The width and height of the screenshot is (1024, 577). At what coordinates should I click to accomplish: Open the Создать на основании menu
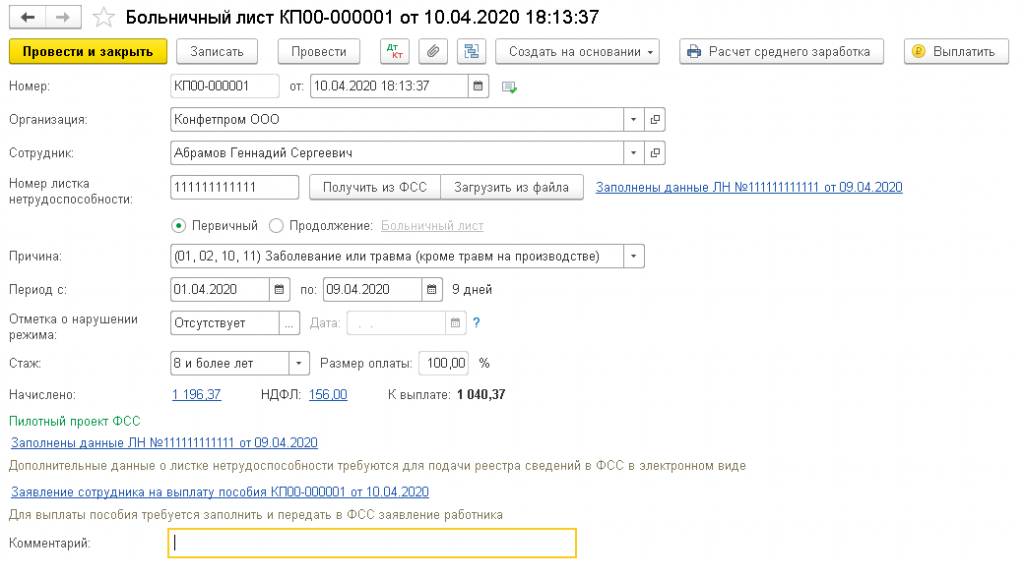pyautogui.click(x=578, y=52)
